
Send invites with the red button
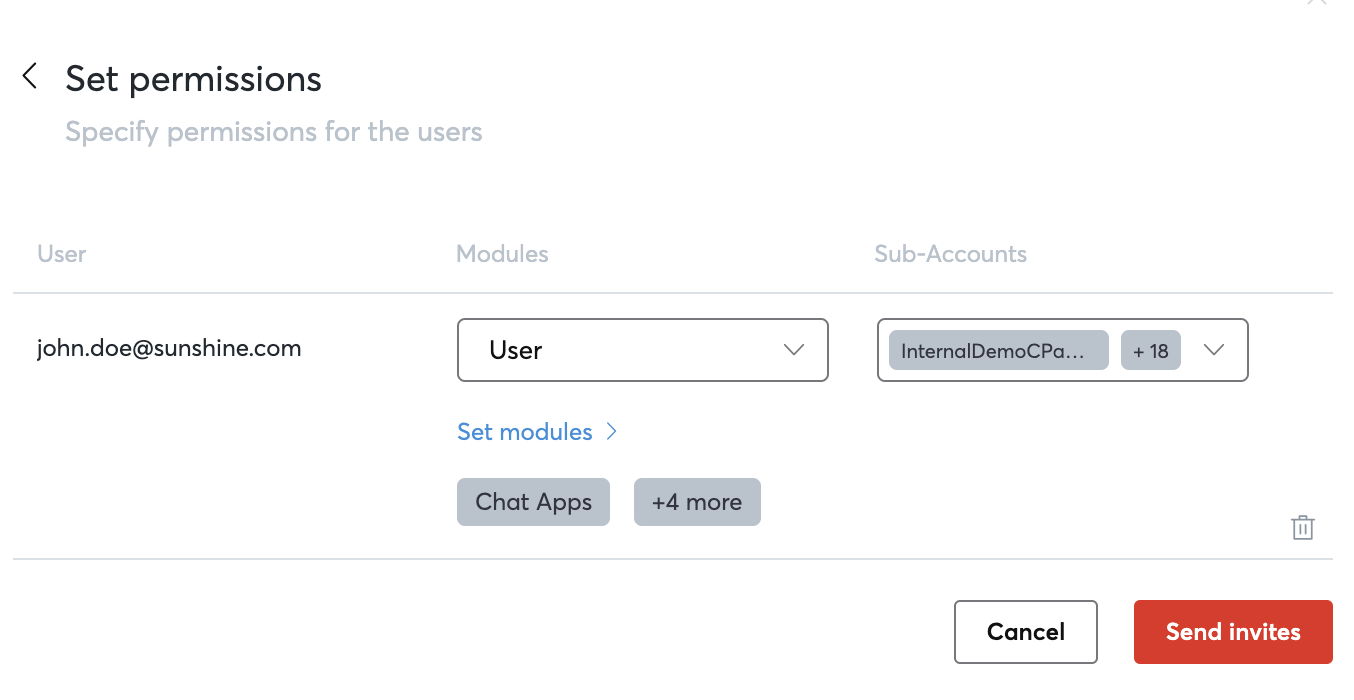click(x=1233, y=632)
